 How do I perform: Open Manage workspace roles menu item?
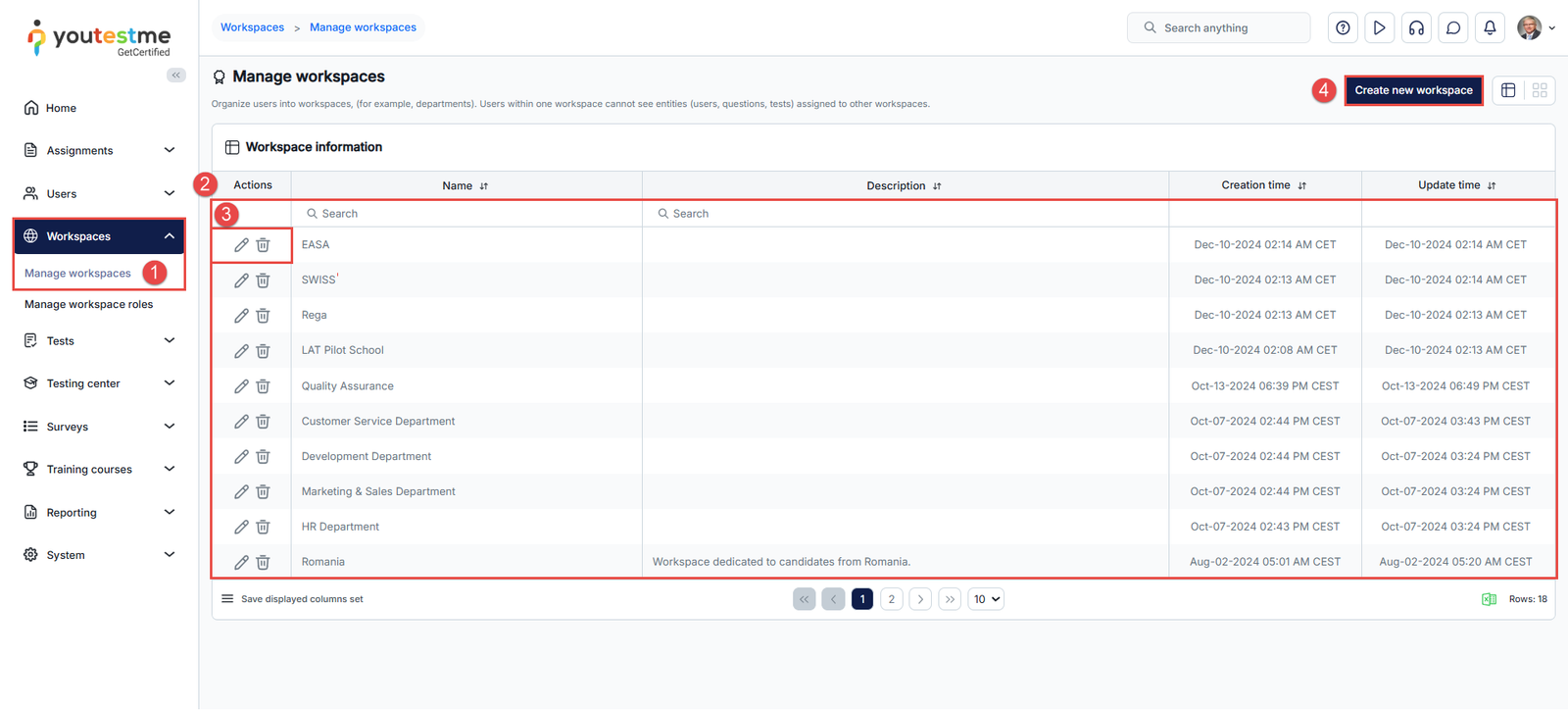pos(89,305)
